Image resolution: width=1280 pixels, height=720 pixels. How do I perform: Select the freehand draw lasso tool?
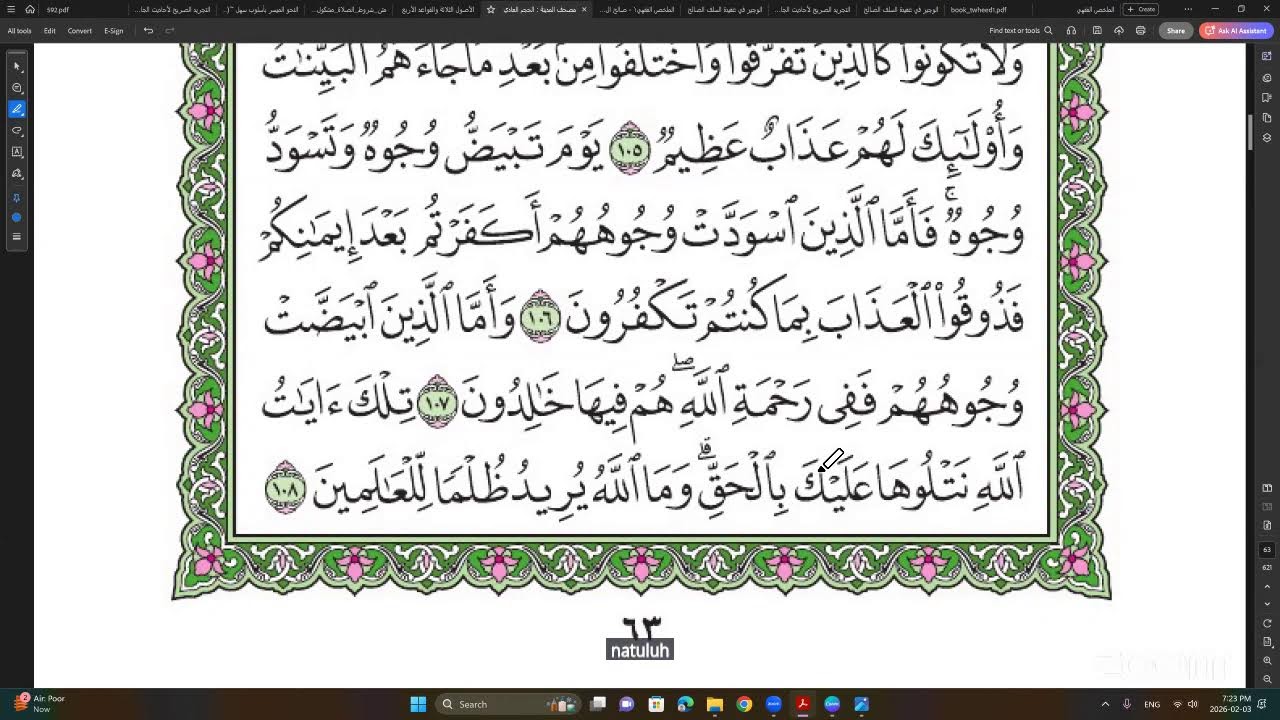point(17,131)
